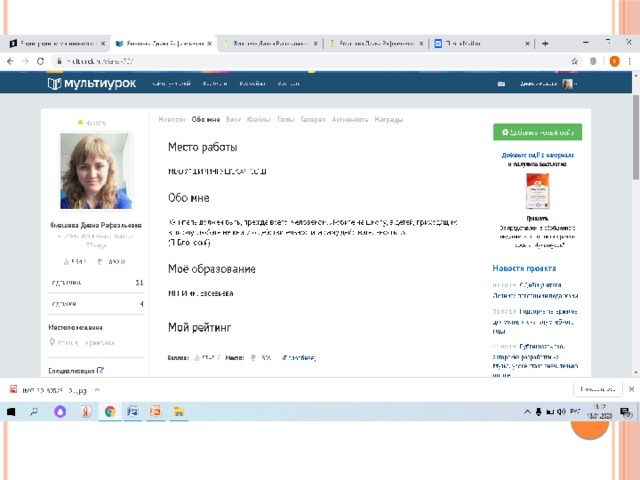Open the orange Chrome profile avatar
The height and width of the screenshot is (480, 640).
pos(614,61)
